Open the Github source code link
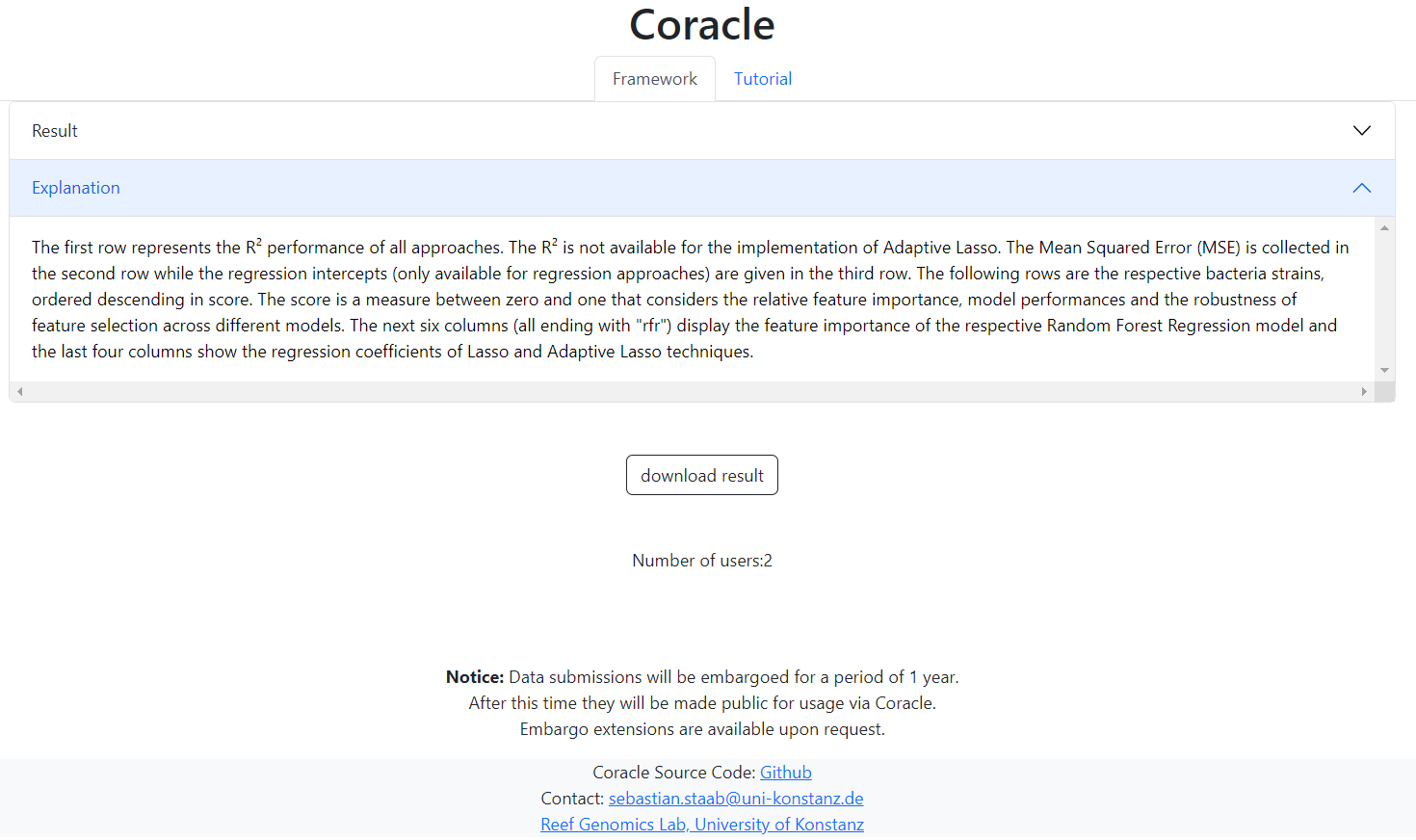The image size is (1416, 840). point(786,773)
